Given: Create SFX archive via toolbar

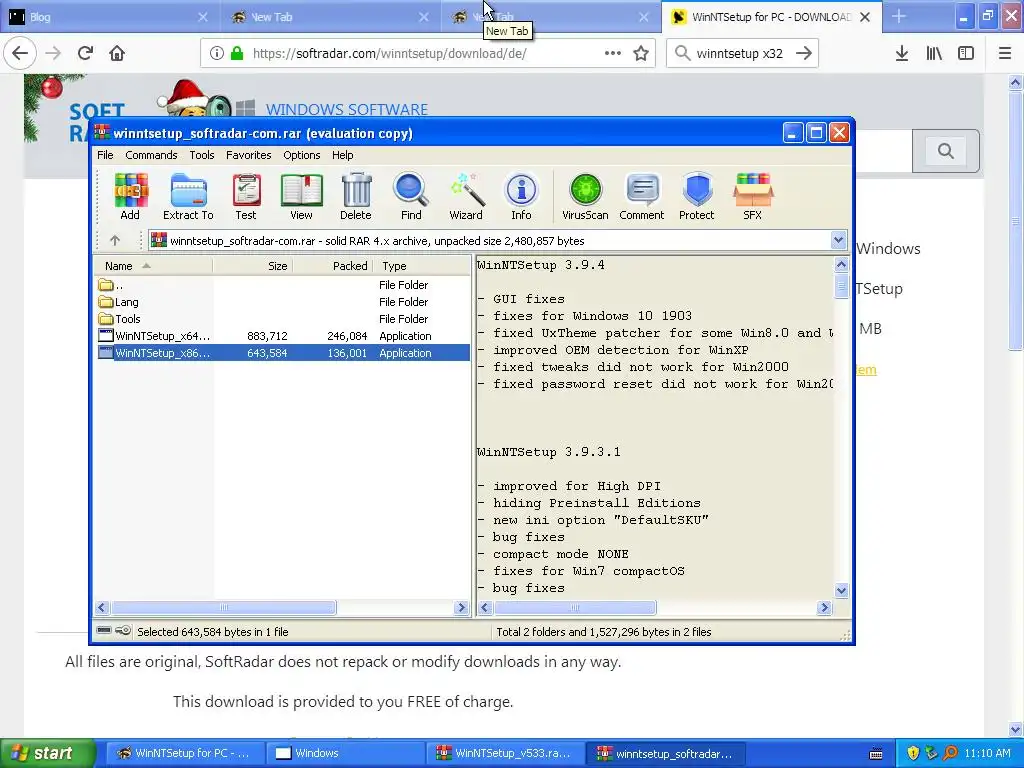Looking at the screenshot, I should (x=752, y=196).
